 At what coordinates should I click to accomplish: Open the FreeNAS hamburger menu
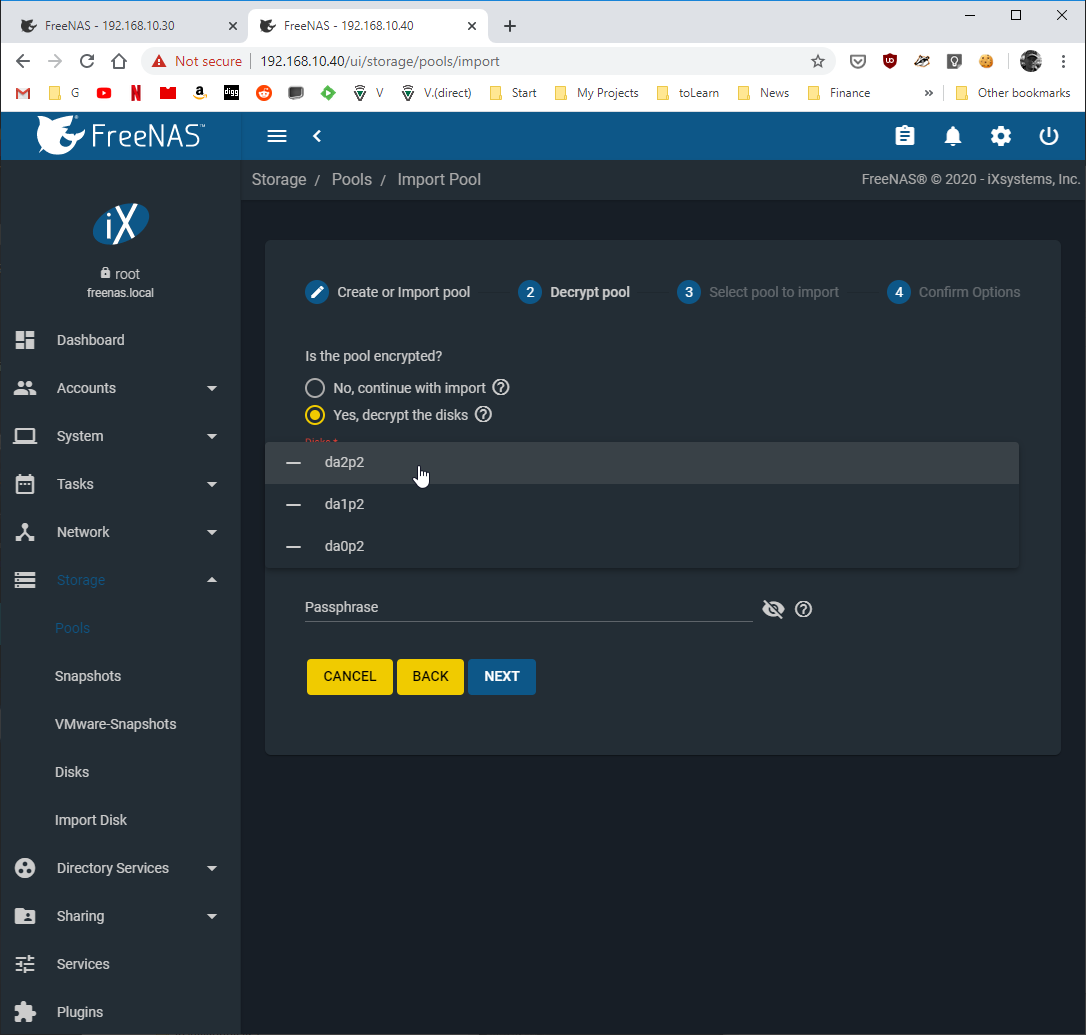pos(276,136)
